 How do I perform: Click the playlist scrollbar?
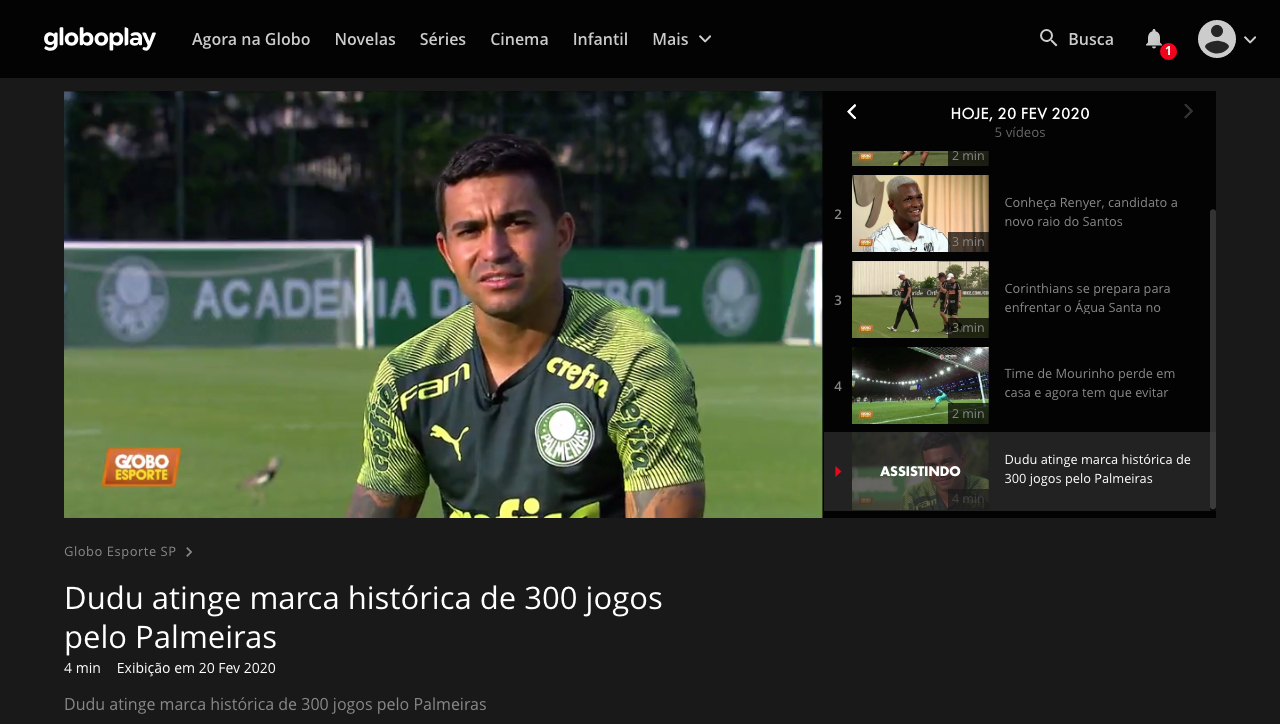tap(1213, 358)
